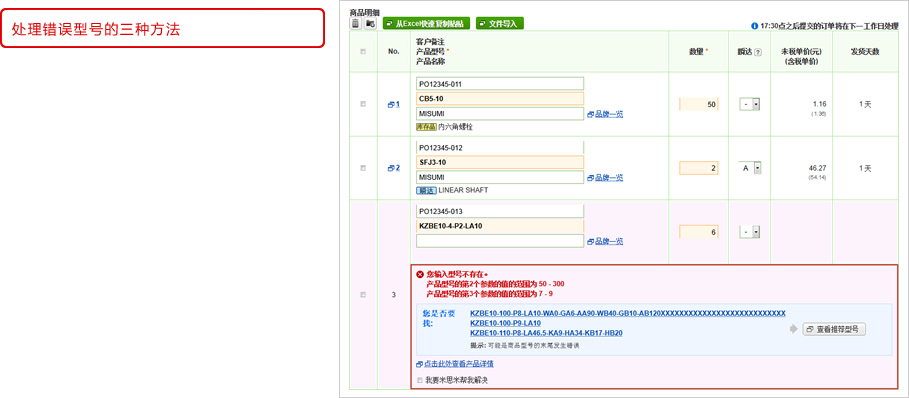Click the price text 46.27

tap(817, 168)
